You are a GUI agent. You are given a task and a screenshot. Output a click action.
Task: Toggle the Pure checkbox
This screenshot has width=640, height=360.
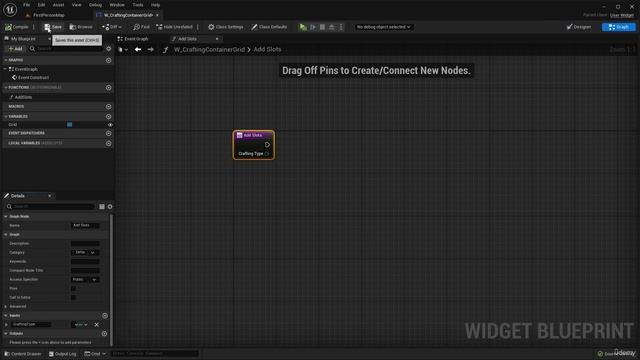(x=73, y=289)
